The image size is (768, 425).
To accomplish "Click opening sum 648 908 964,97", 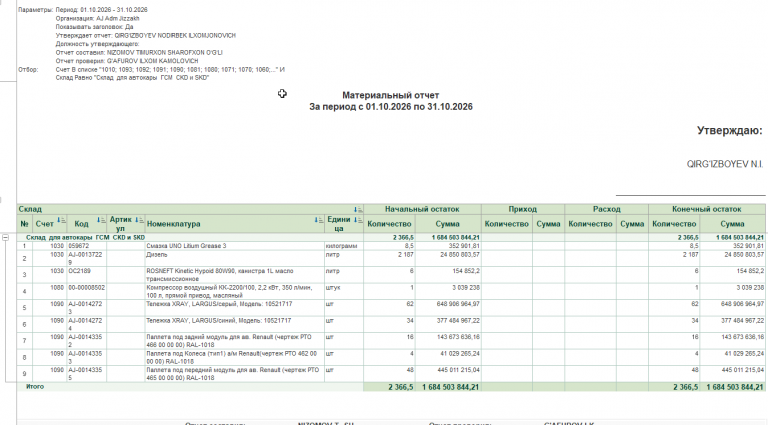I will pyautogui.click(x=448, y=308).
